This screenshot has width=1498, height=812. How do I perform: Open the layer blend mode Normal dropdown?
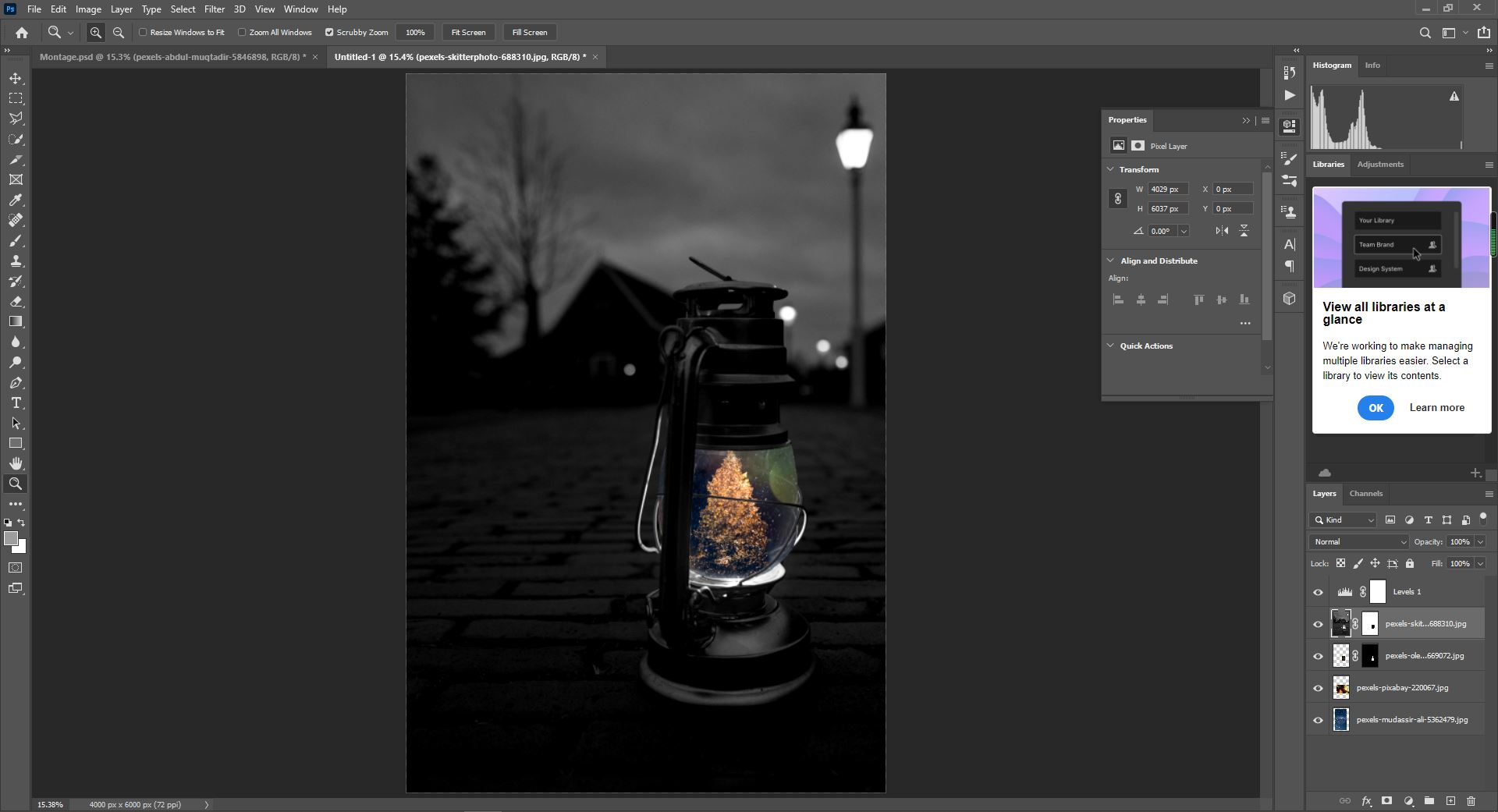pos(1359,542)
